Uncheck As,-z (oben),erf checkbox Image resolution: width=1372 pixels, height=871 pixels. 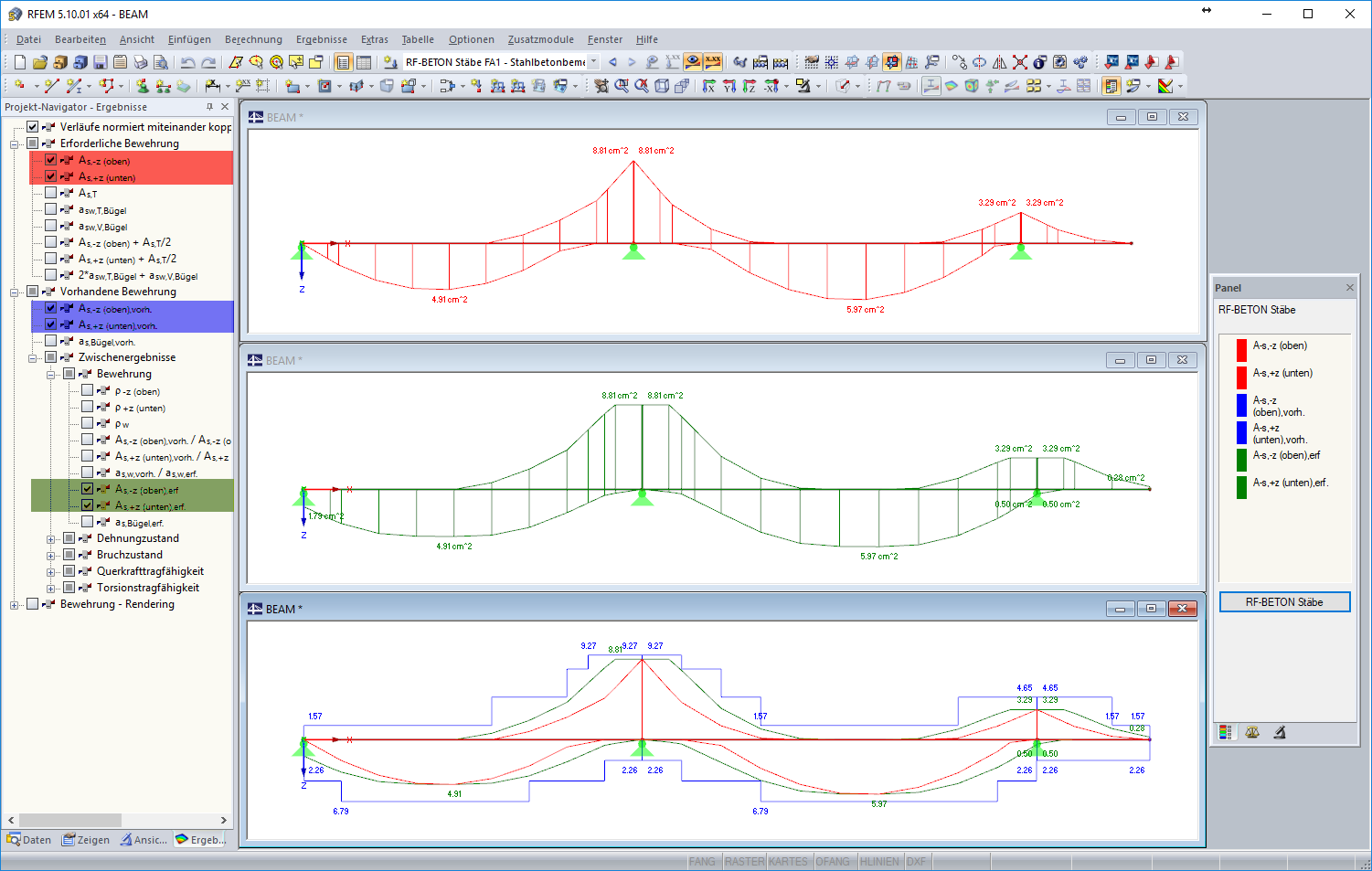tap(88, 489)
